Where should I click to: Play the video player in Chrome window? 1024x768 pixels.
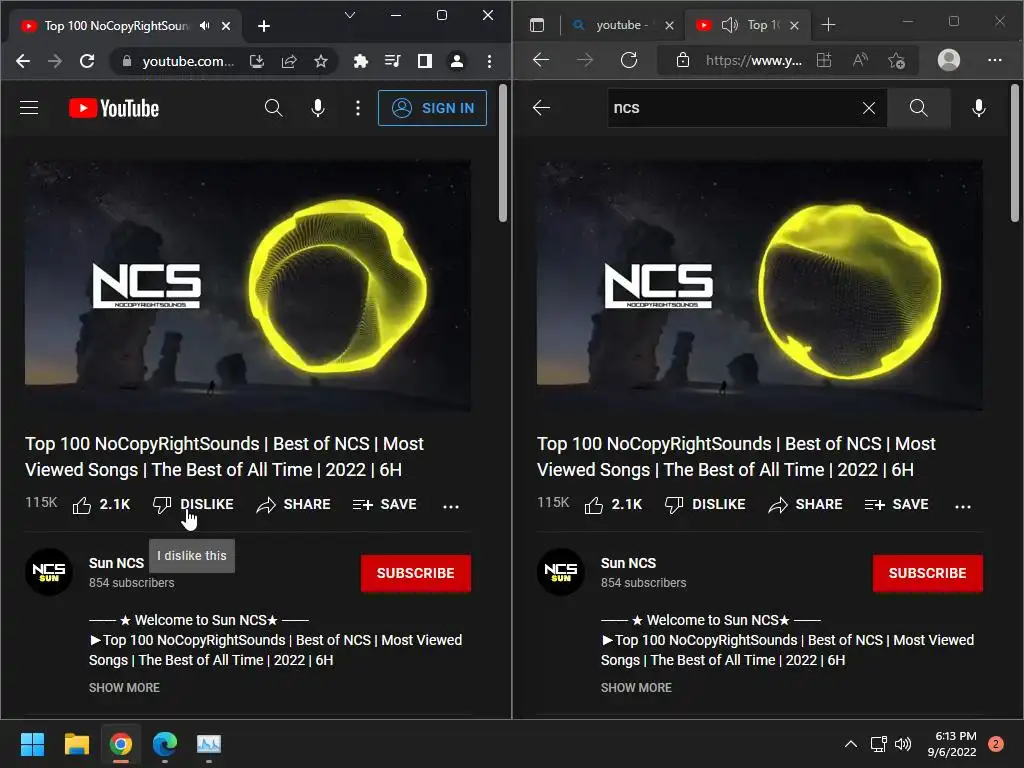[x=248, y=286]
